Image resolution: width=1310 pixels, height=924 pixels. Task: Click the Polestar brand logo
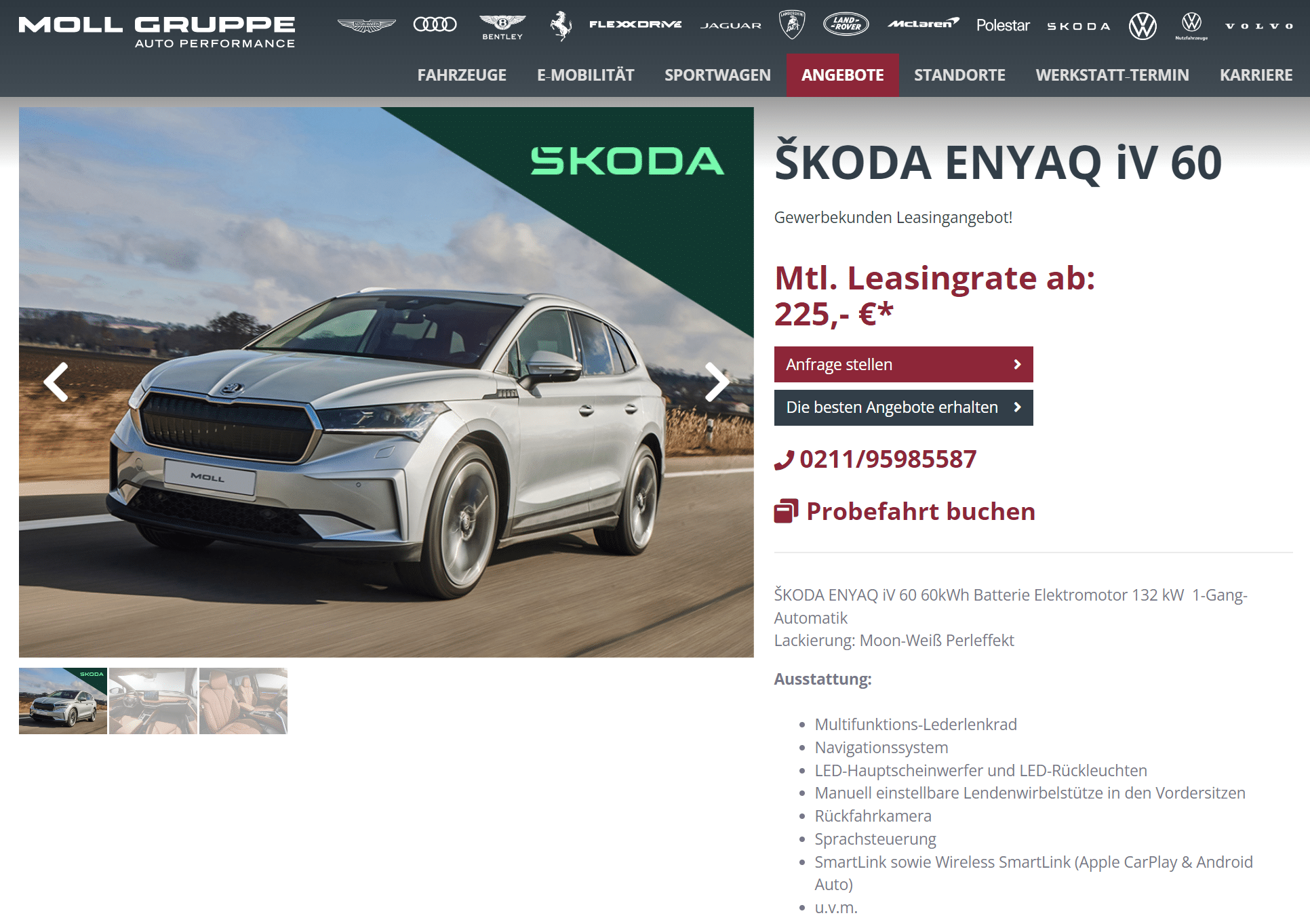pyautogui.click(x=1003, y=25)
